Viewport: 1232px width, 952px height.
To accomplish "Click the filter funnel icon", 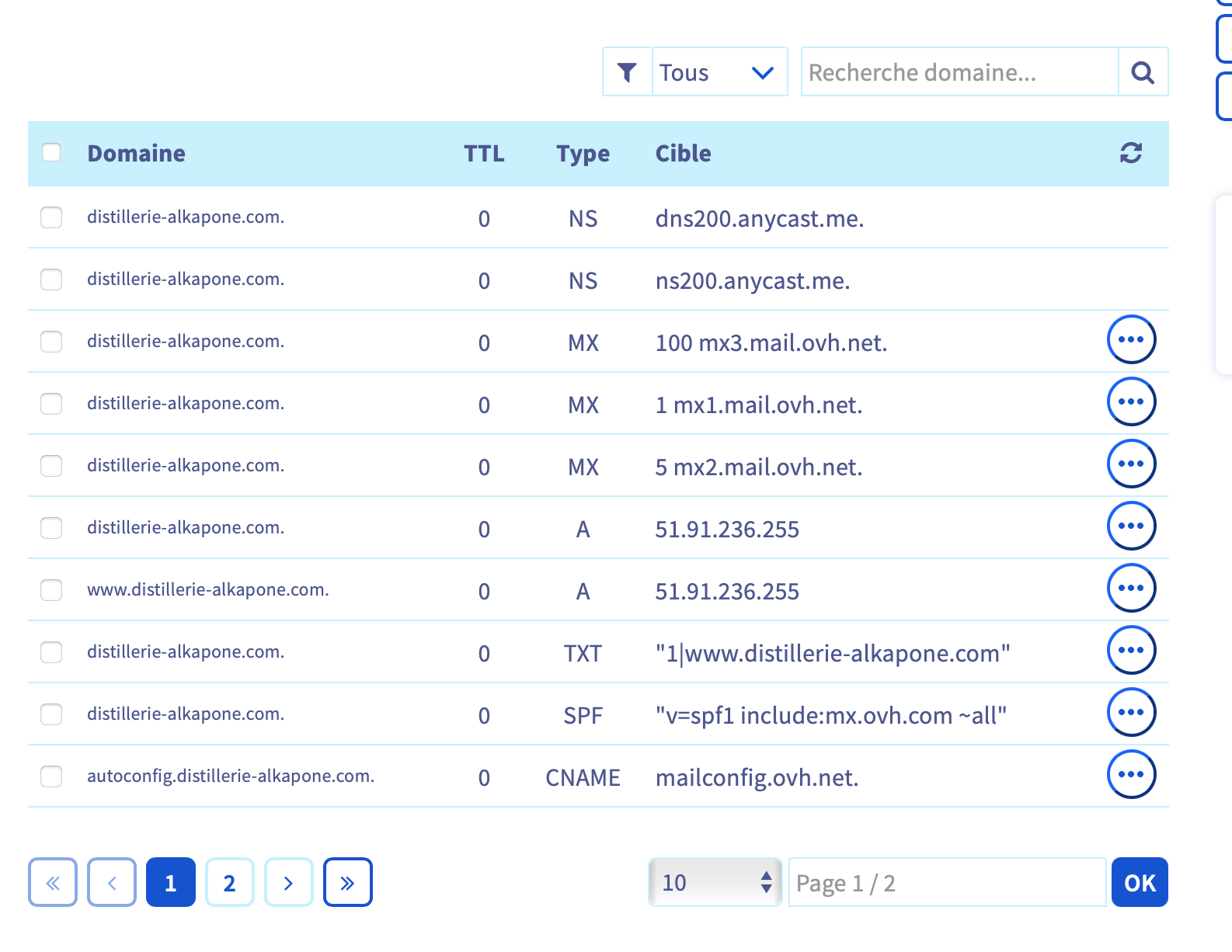I will (x=627, y=72).
